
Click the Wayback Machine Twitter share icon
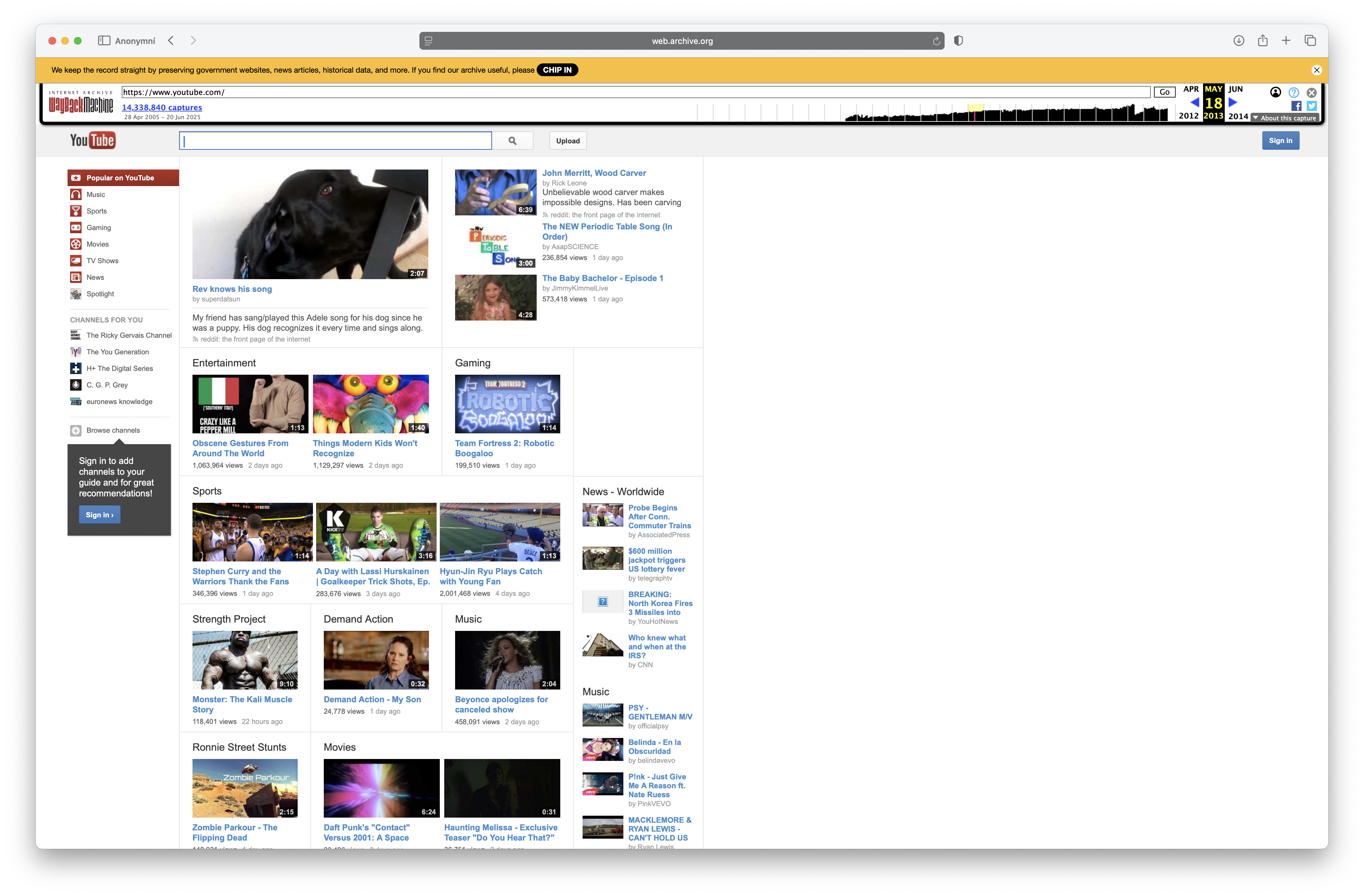click(1311, 106)
